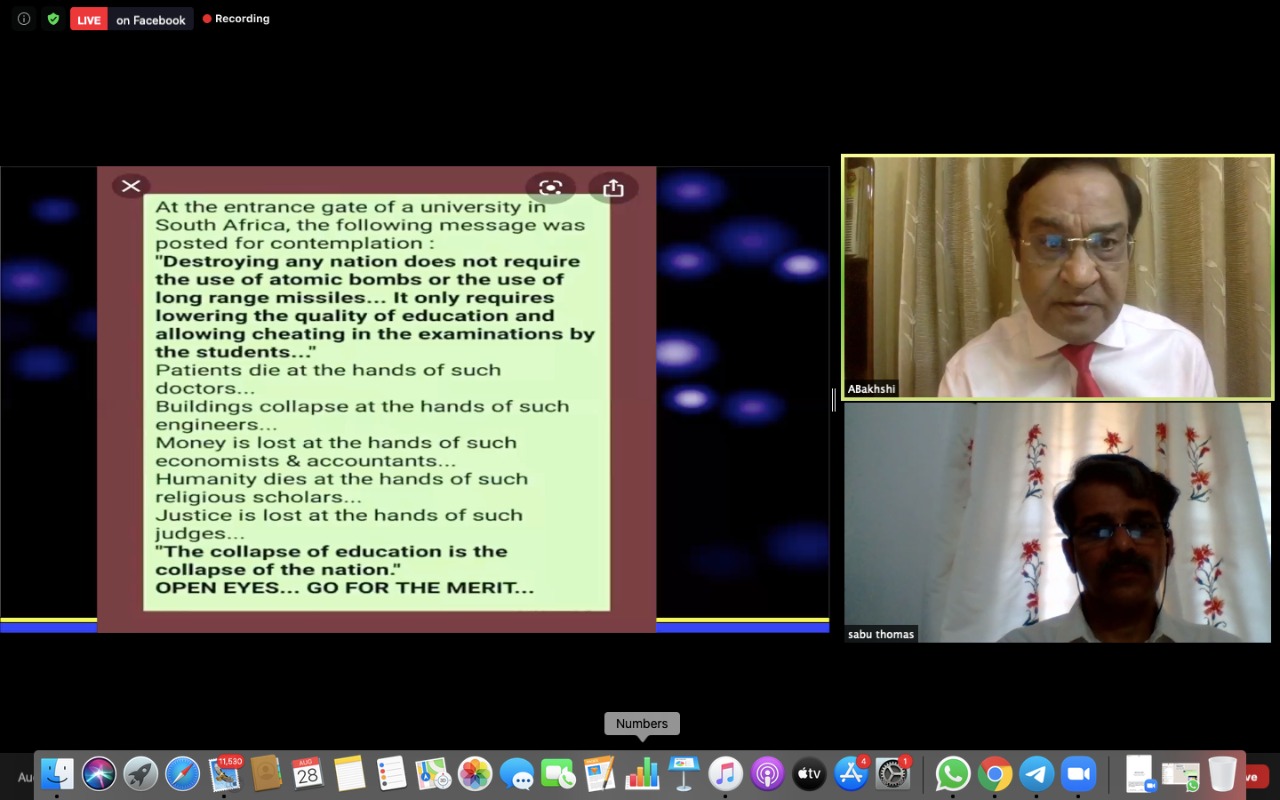Open Google Chrome in the dock

coord(994,774)
